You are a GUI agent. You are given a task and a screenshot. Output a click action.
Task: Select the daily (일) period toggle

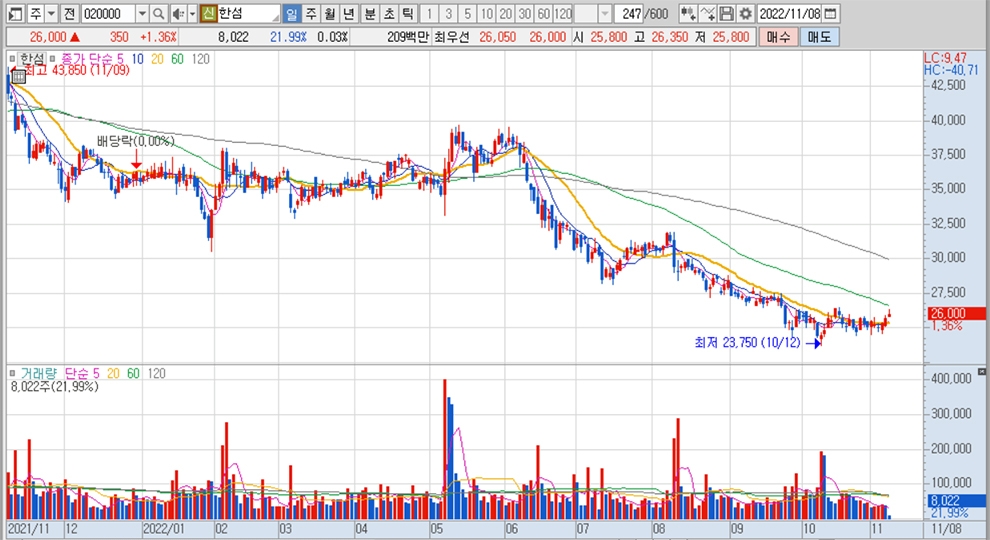291,13
